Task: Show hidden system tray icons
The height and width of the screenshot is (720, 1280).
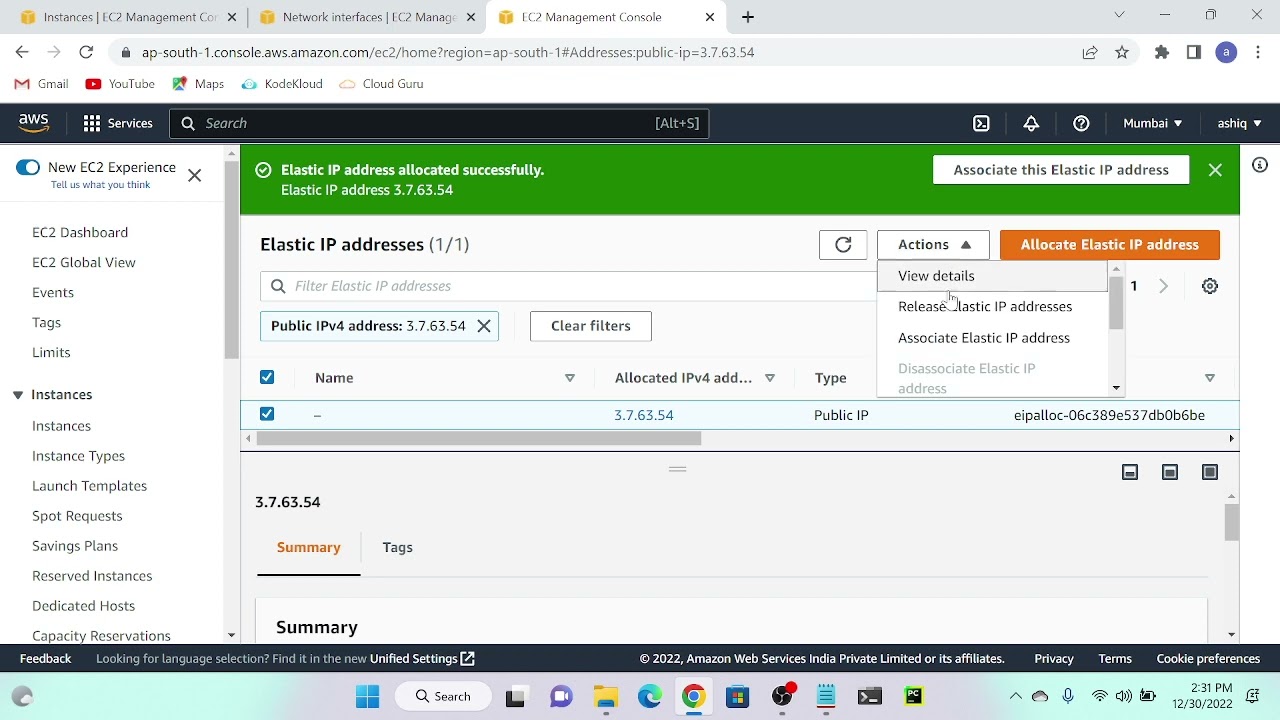Action: [1016, 697]
